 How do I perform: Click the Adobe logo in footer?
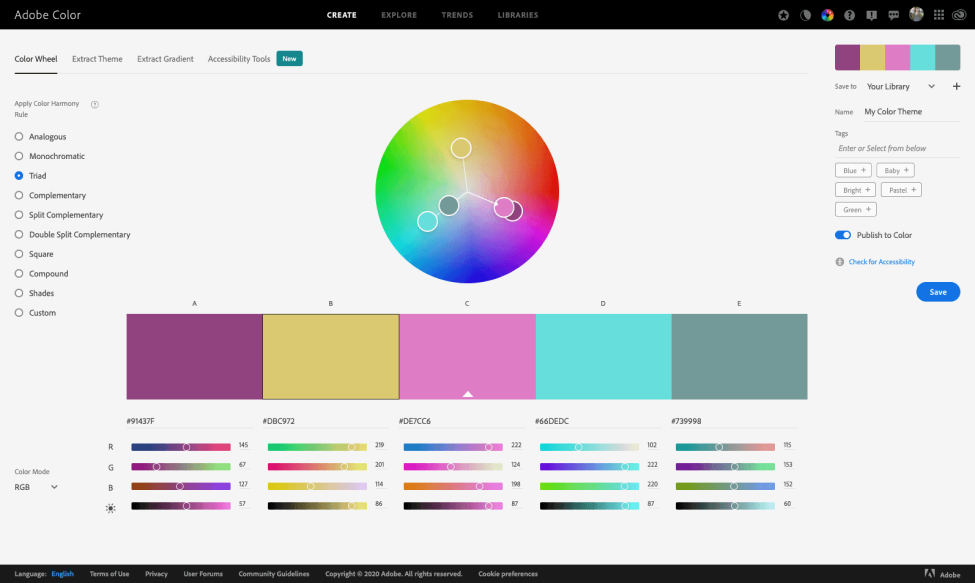click(942, 574)
